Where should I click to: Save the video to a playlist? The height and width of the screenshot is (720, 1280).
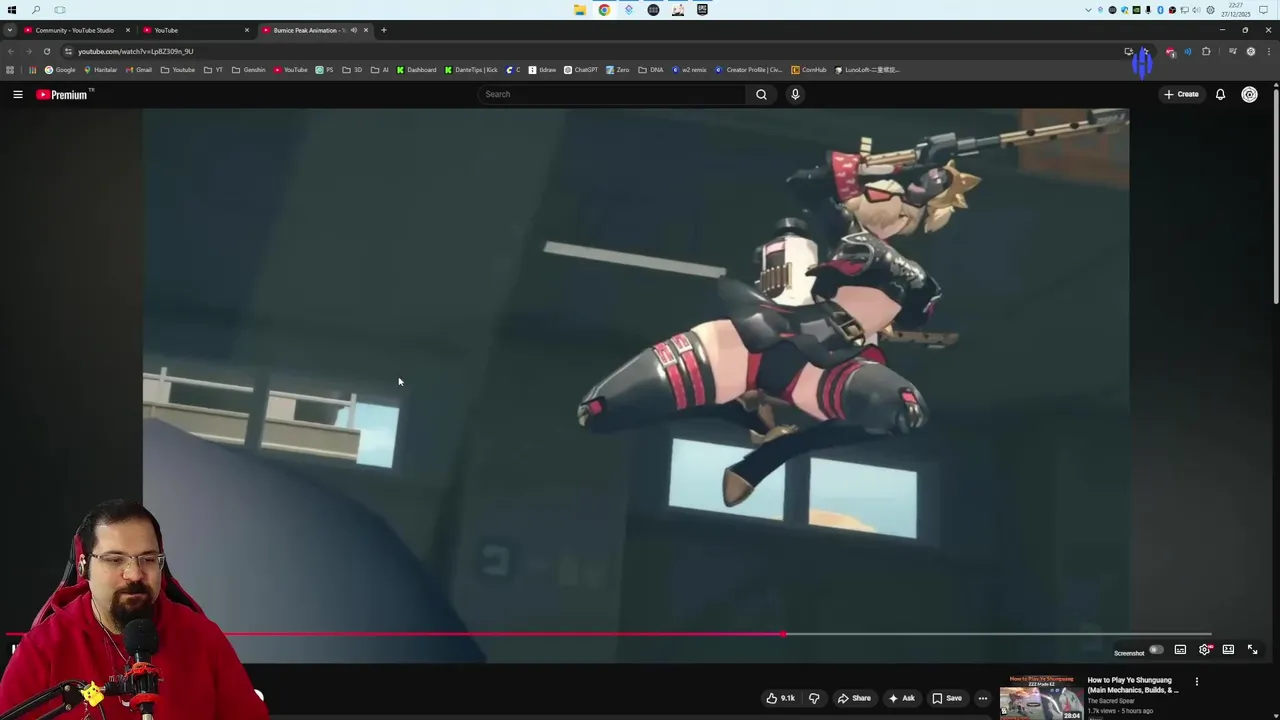tap(947, 698)
